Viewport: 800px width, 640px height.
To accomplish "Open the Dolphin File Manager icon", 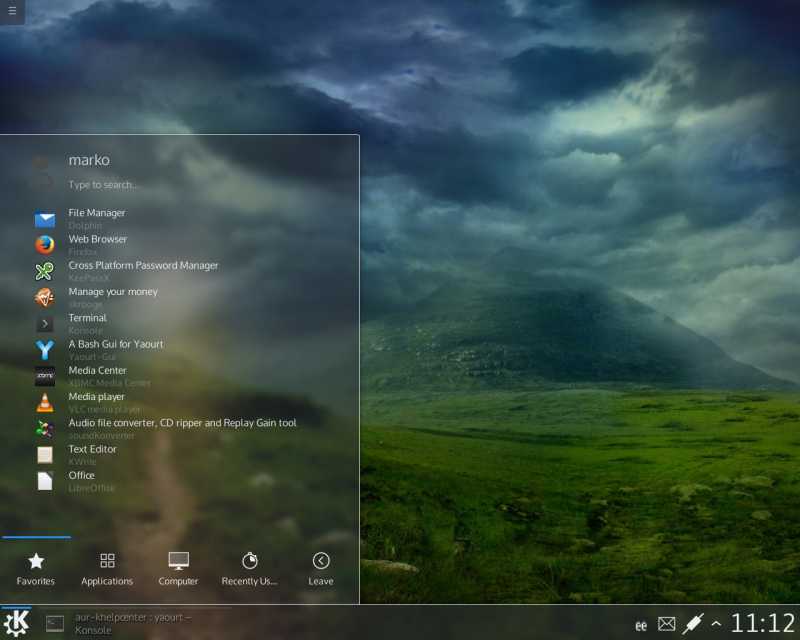I will (45, 219).
